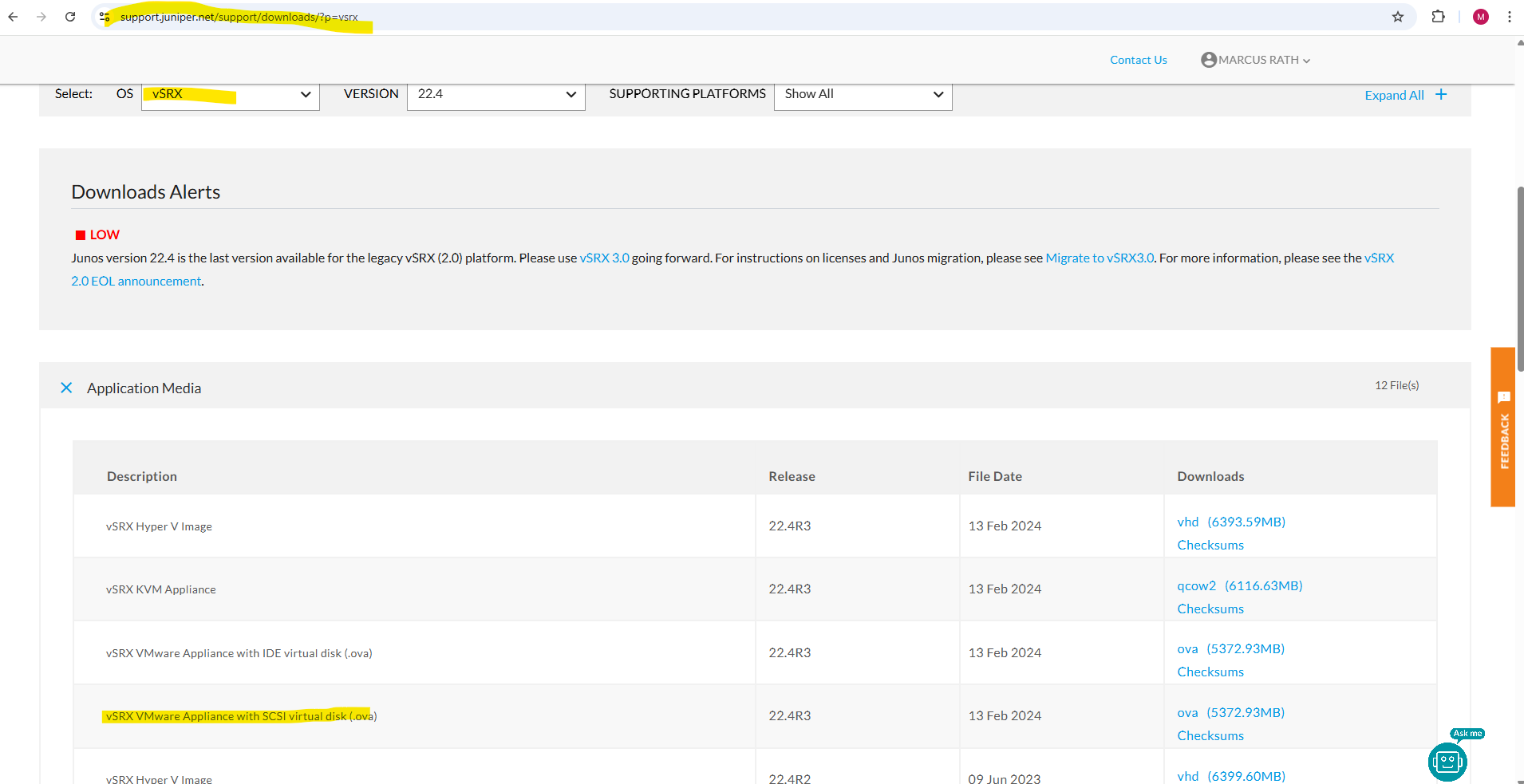Click the Downloads column header
This screenshot has width=1524, height=784.
tap(1210, 476)
